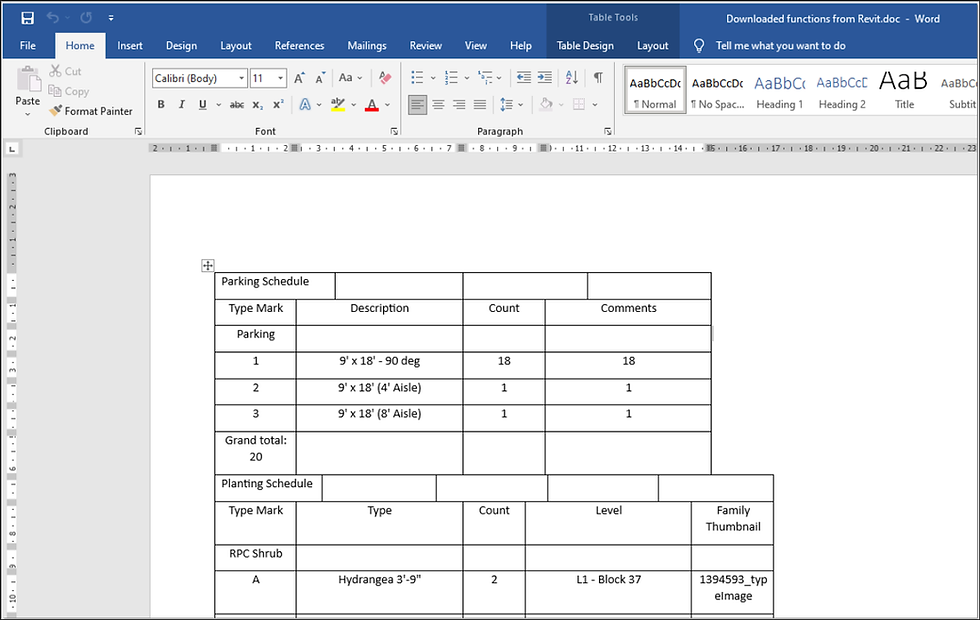Screen dimensions: 980x620
Task: Click the Sort icon
Action: (572, 78)
